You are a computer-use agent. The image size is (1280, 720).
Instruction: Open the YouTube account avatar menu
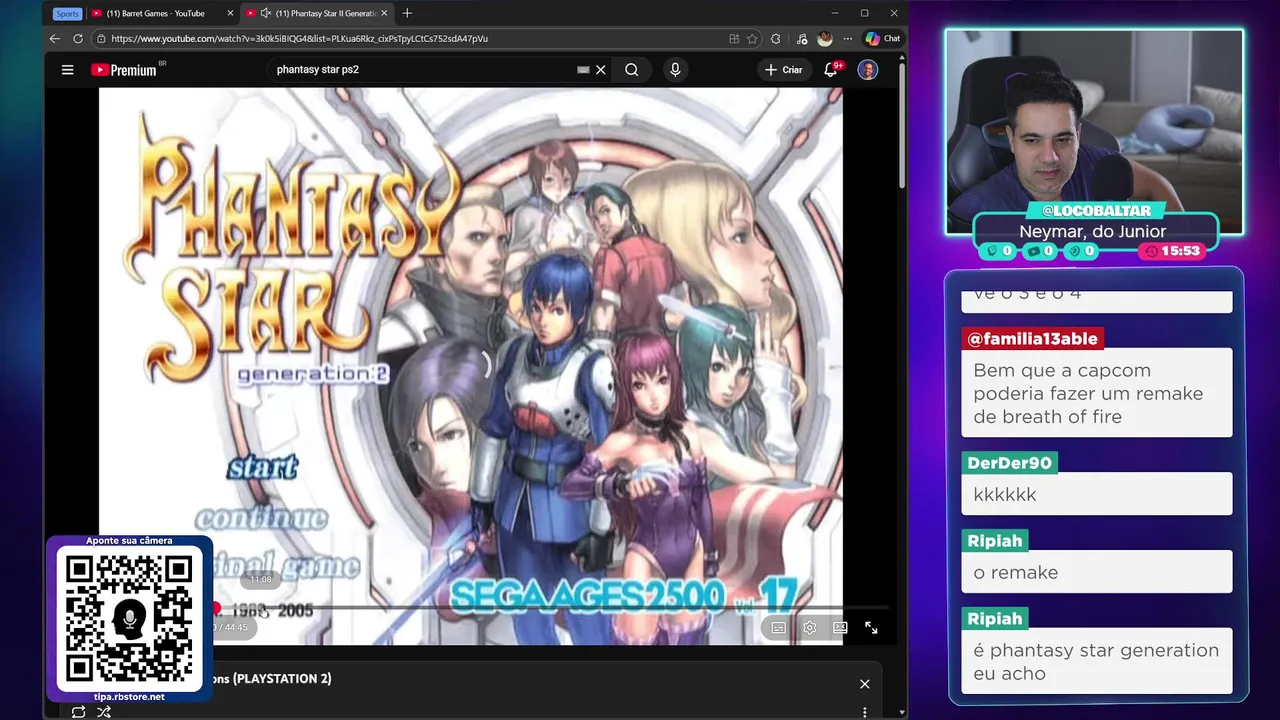point(868,70)
